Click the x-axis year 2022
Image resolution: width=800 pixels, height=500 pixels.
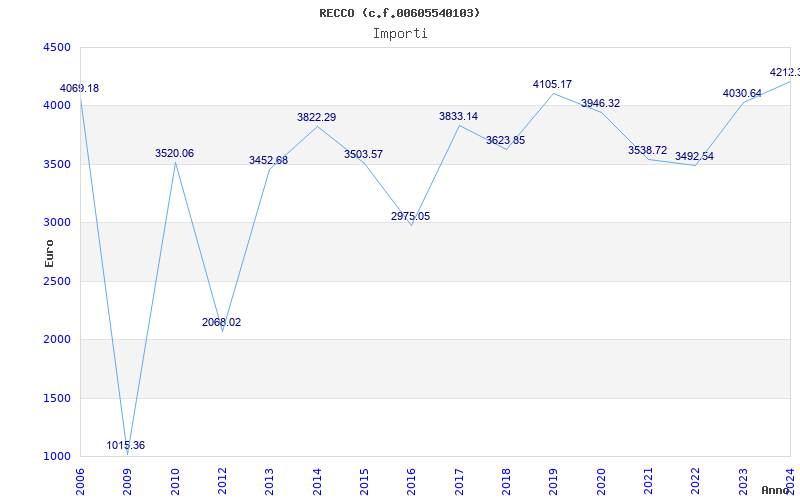tap(696, 482)
